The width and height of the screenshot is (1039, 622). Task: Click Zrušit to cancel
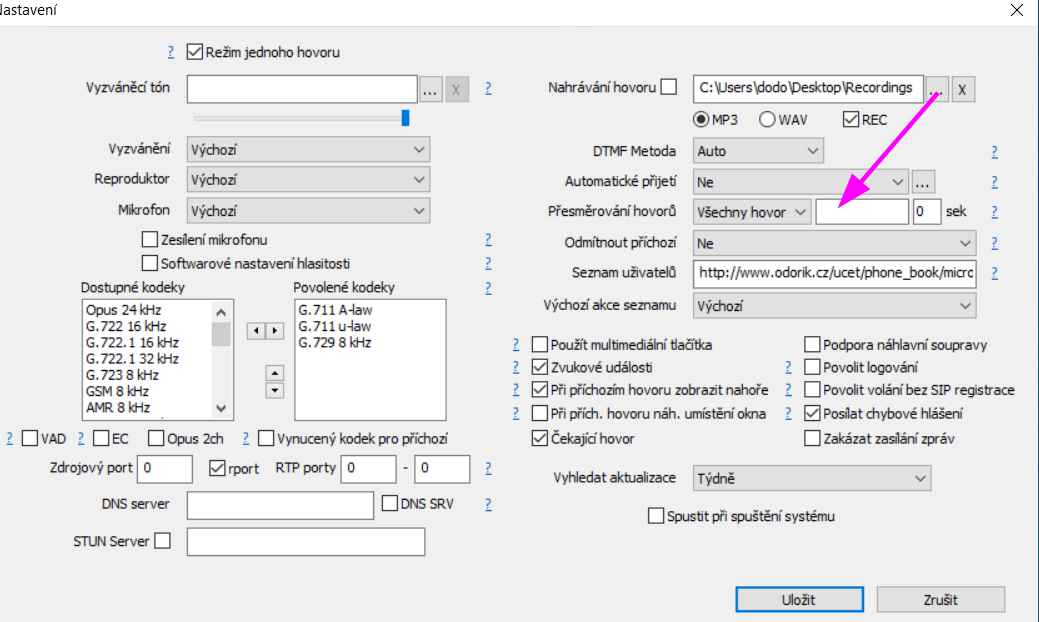click(x=940, y=600)
